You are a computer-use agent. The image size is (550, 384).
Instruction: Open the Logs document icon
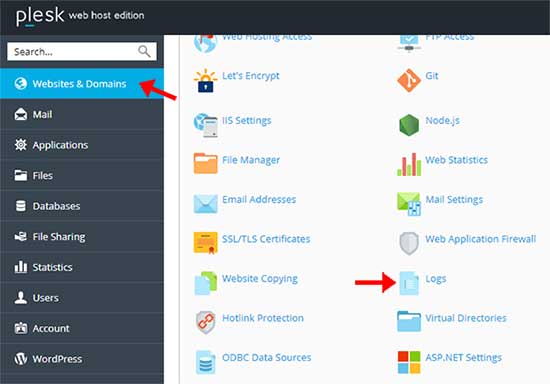[409, 283]
